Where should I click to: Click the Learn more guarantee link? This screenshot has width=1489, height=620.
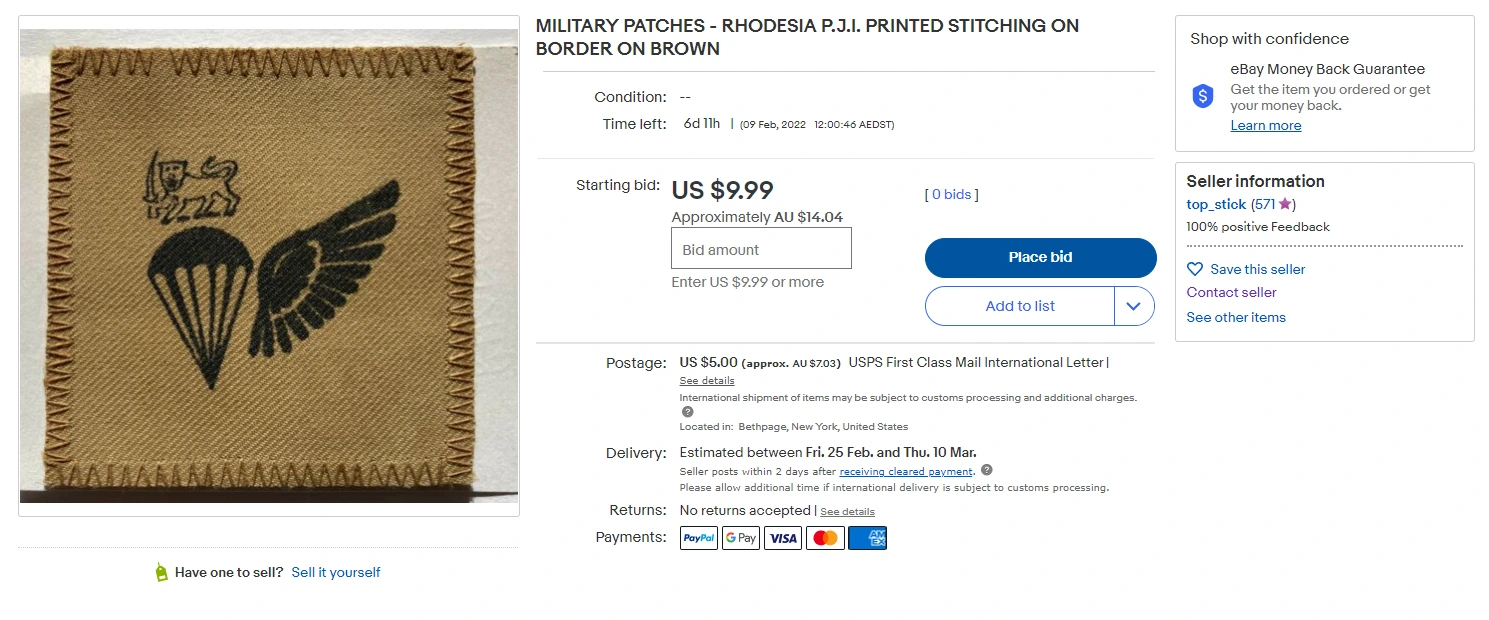point(1266,125)
